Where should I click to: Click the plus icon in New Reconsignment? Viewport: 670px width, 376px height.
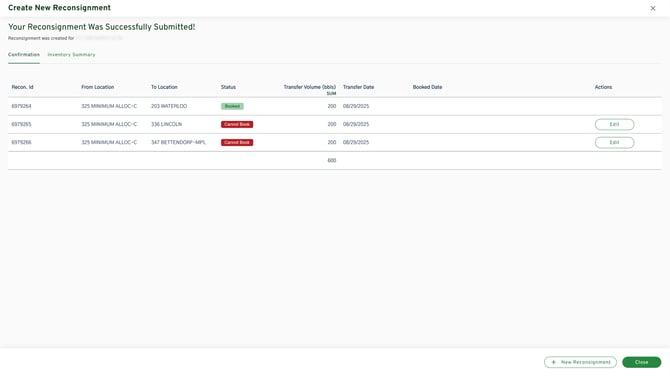(553, 362)
